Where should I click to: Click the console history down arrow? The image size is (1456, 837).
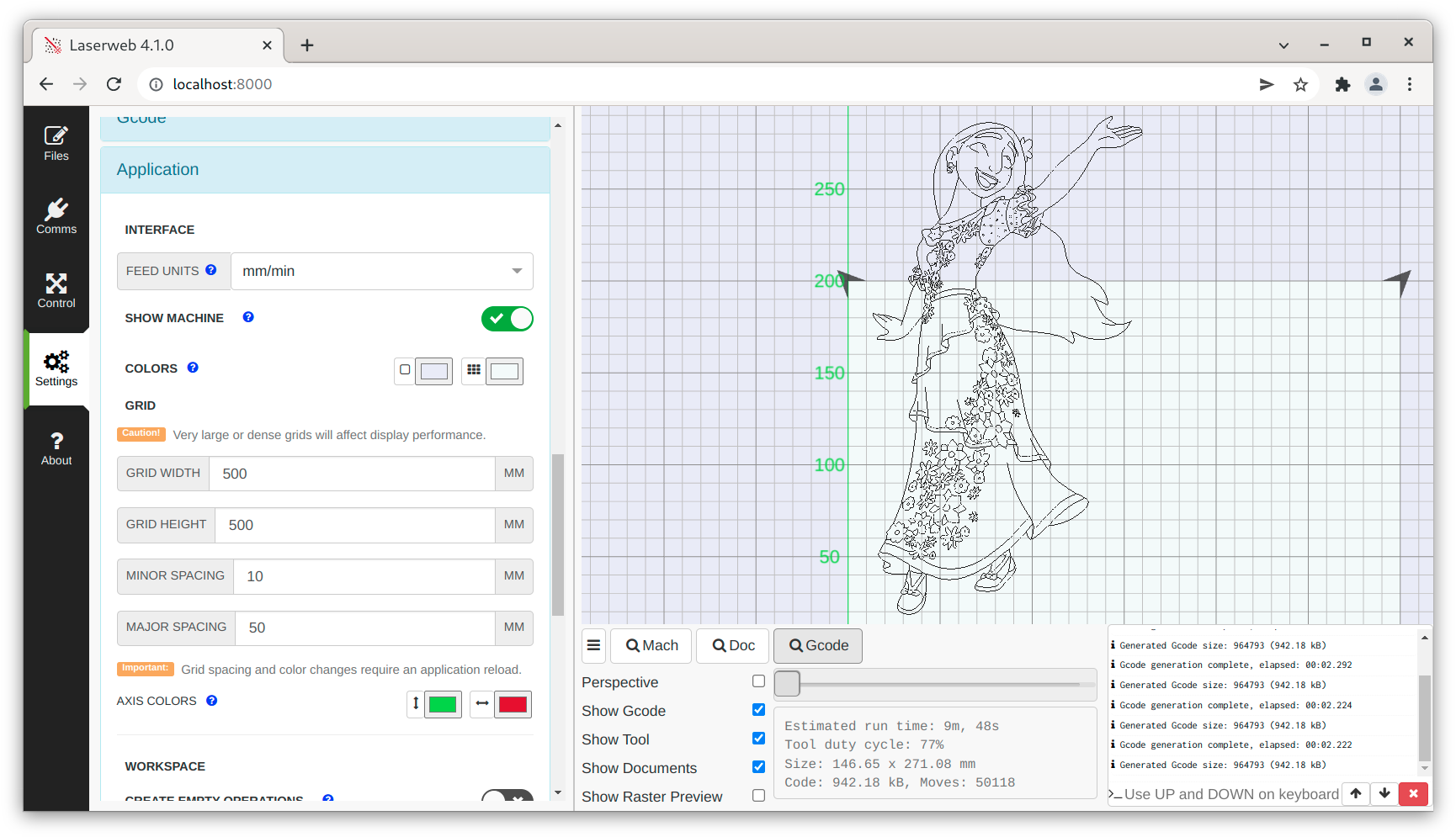(1384, 793)
